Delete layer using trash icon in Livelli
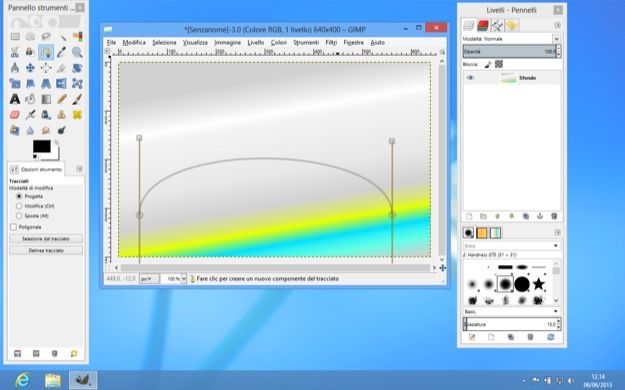Image resolution: width=625 pixels, height=390 pixels. (554, 216)
